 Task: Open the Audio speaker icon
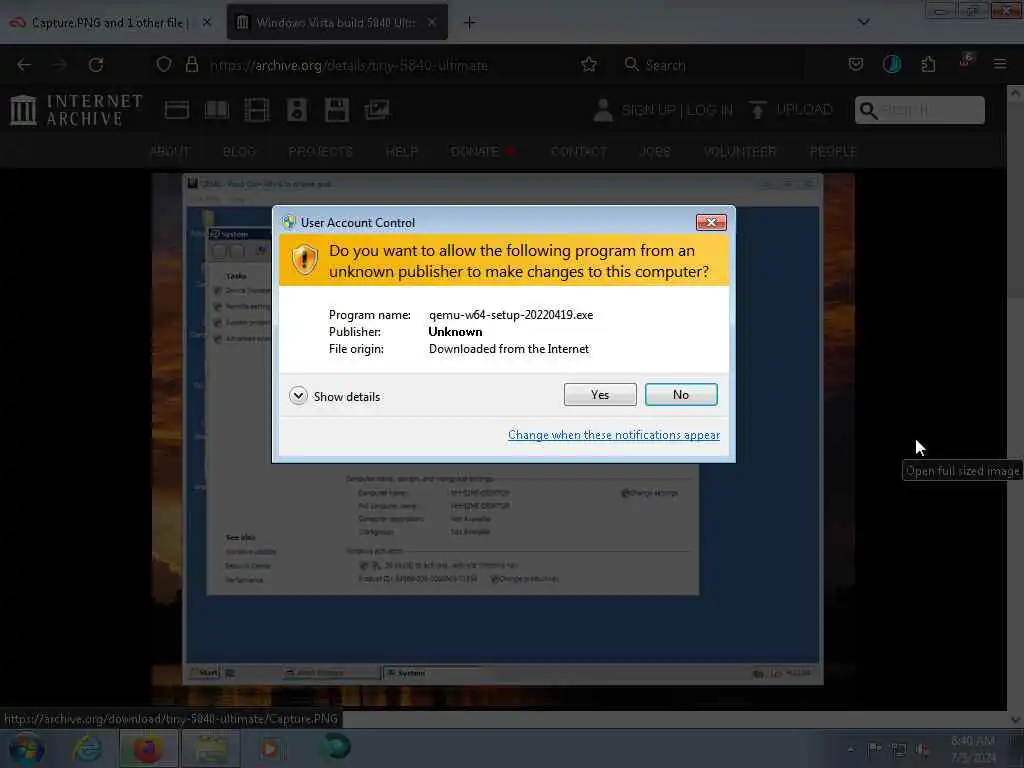296,110
